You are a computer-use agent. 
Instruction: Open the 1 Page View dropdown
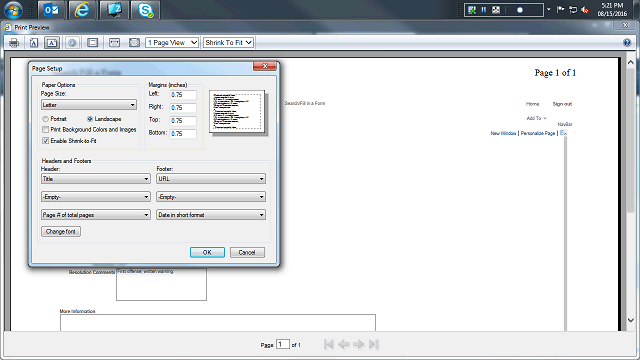pyautogui.click(x=172, y=42)
